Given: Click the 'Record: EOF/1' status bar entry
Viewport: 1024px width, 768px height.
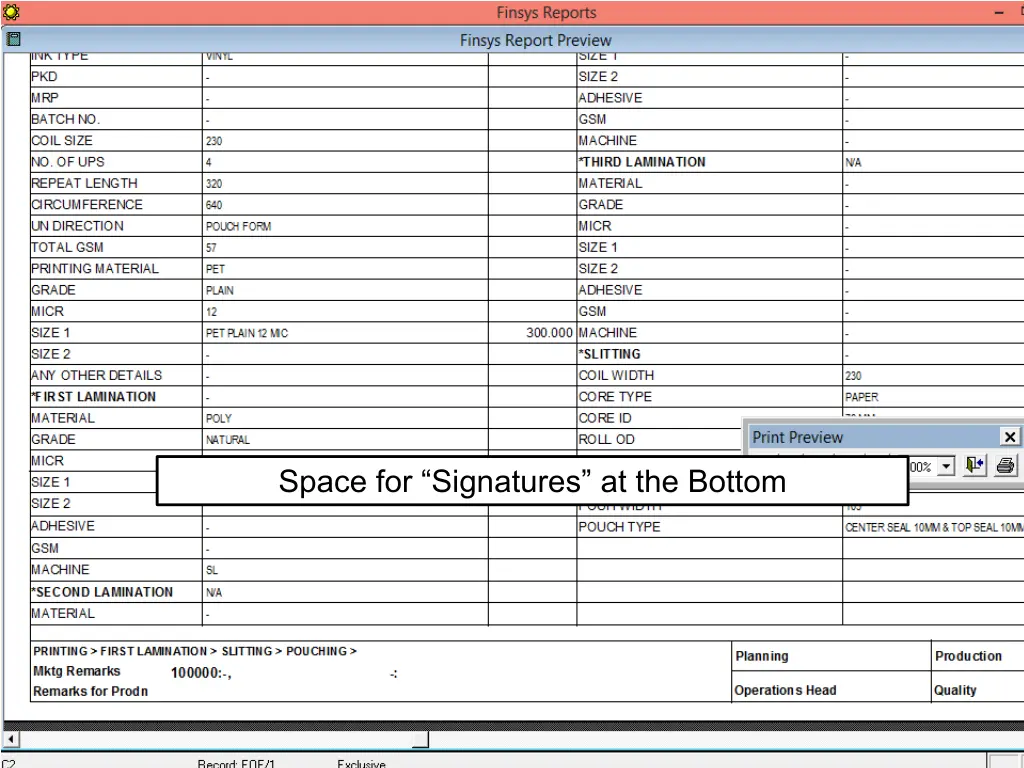Looking at the screenshot, I should pyautogui.click(x=236, y=763).
